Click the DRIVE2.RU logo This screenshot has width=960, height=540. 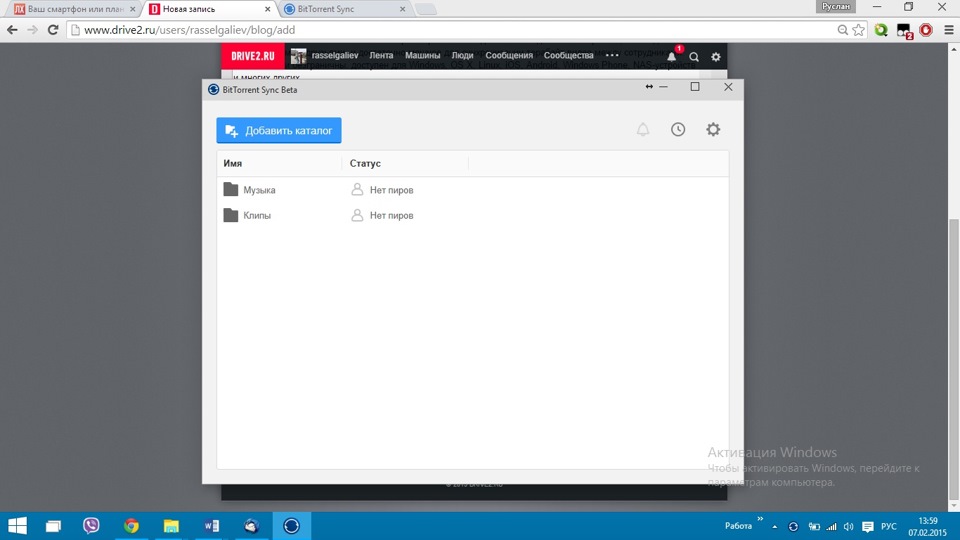[x=253, y=56]
